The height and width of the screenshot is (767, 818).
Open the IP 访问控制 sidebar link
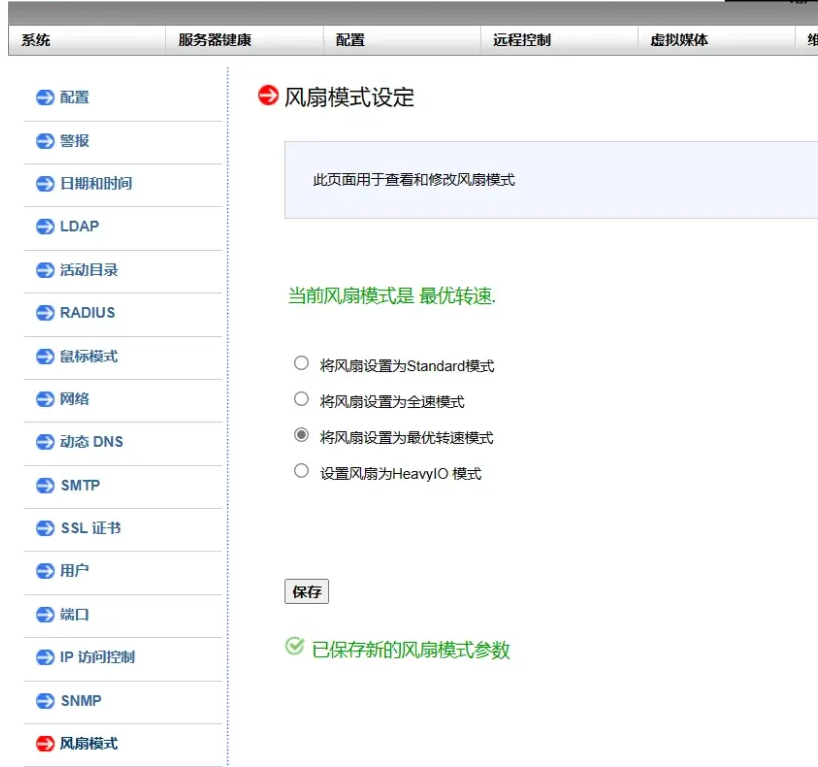[x=97, y=657]
